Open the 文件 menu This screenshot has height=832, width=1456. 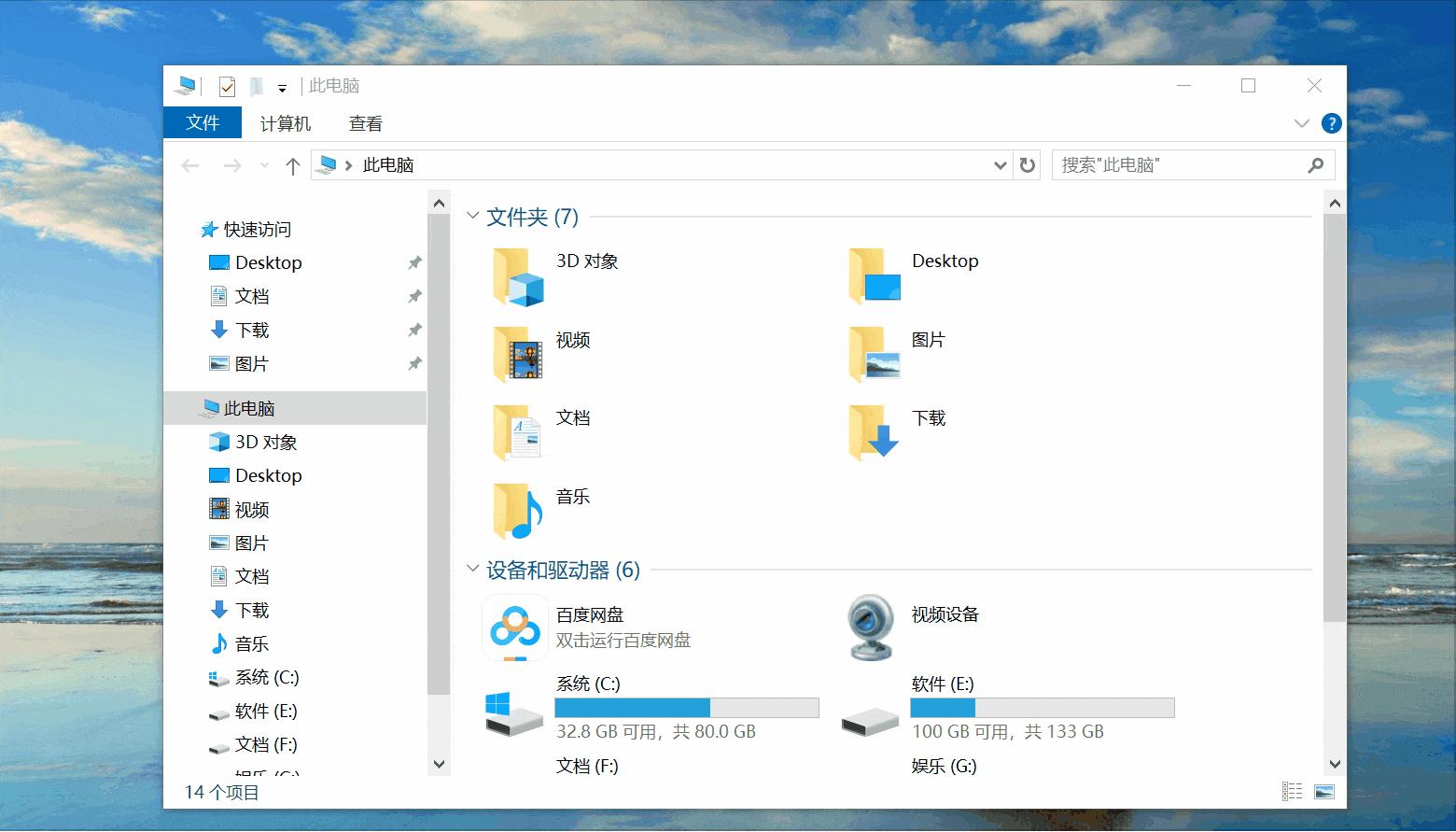click(203, 122)
